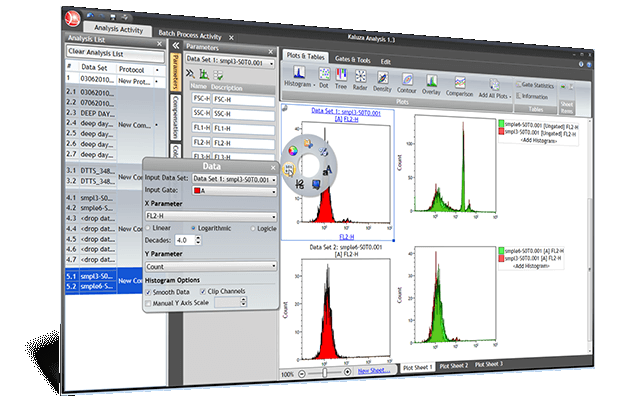The width and height of the screenshot is (630, 420).
Task: Click the zoom slider handle at bottom
Action: coord(325,373)
